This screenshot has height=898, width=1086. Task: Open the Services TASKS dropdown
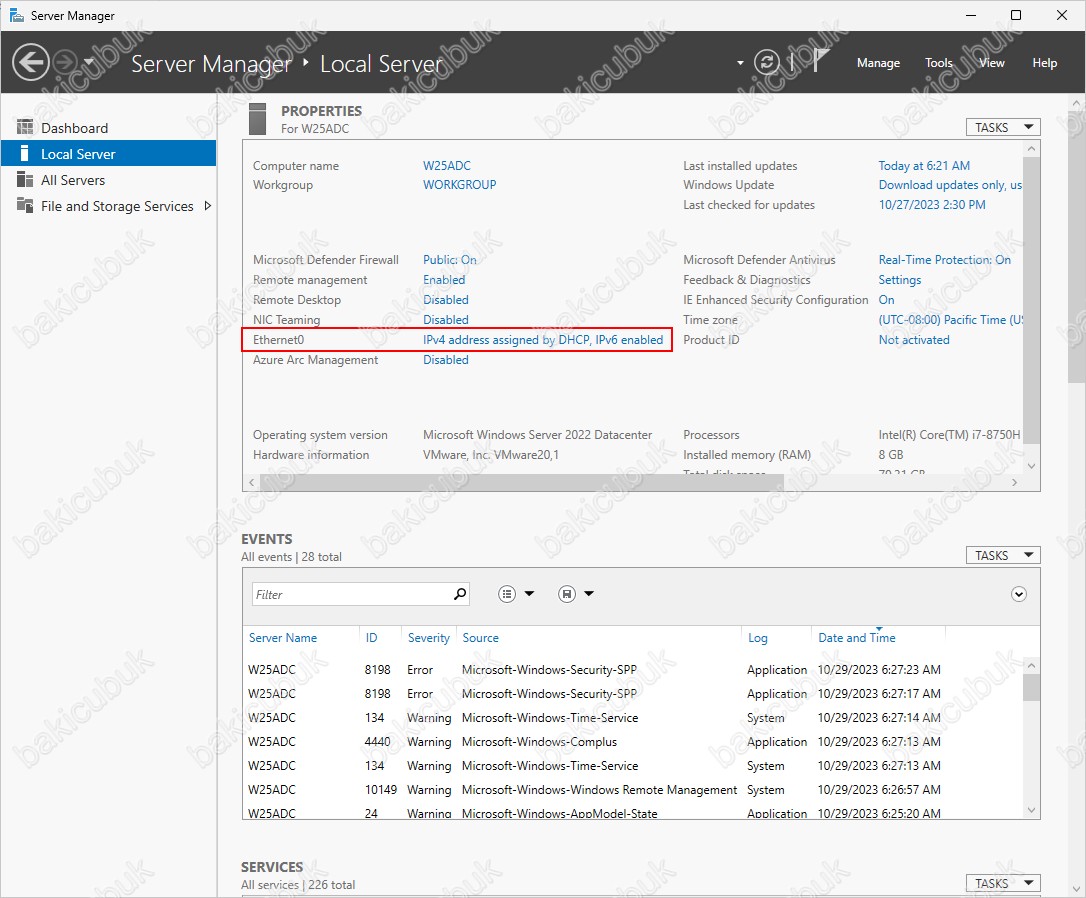tap(1003, 883)
